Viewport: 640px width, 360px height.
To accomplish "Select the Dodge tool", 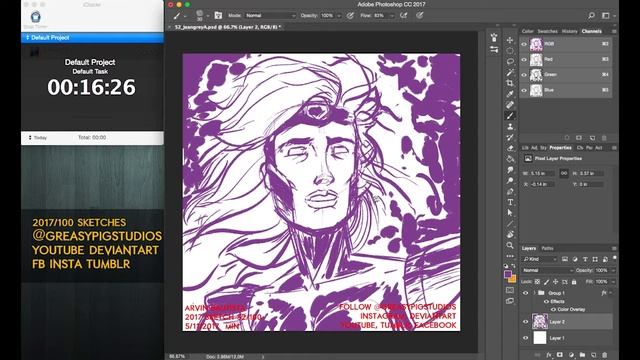I will pos(510,181).
